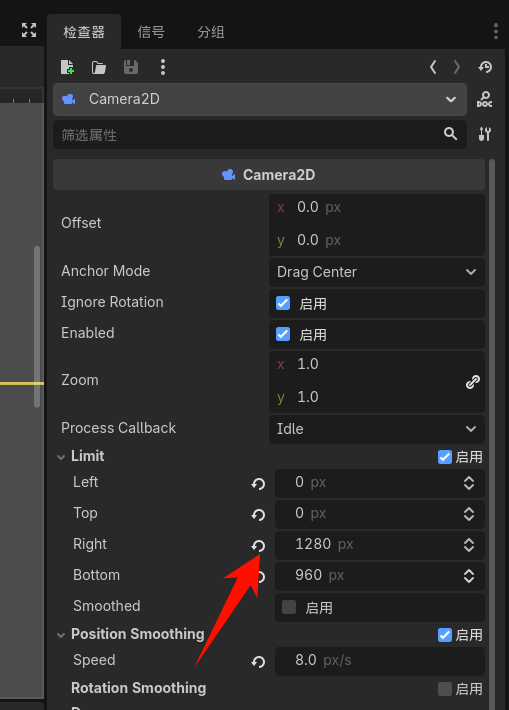Click the create new resource icon

67,67
